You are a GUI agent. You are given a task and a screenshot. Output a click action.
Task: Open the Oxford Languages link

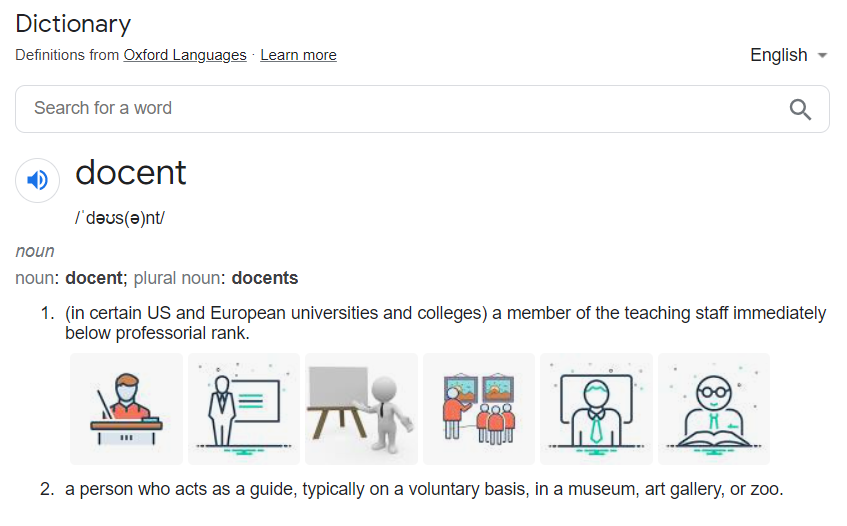[x=185, y=55]
